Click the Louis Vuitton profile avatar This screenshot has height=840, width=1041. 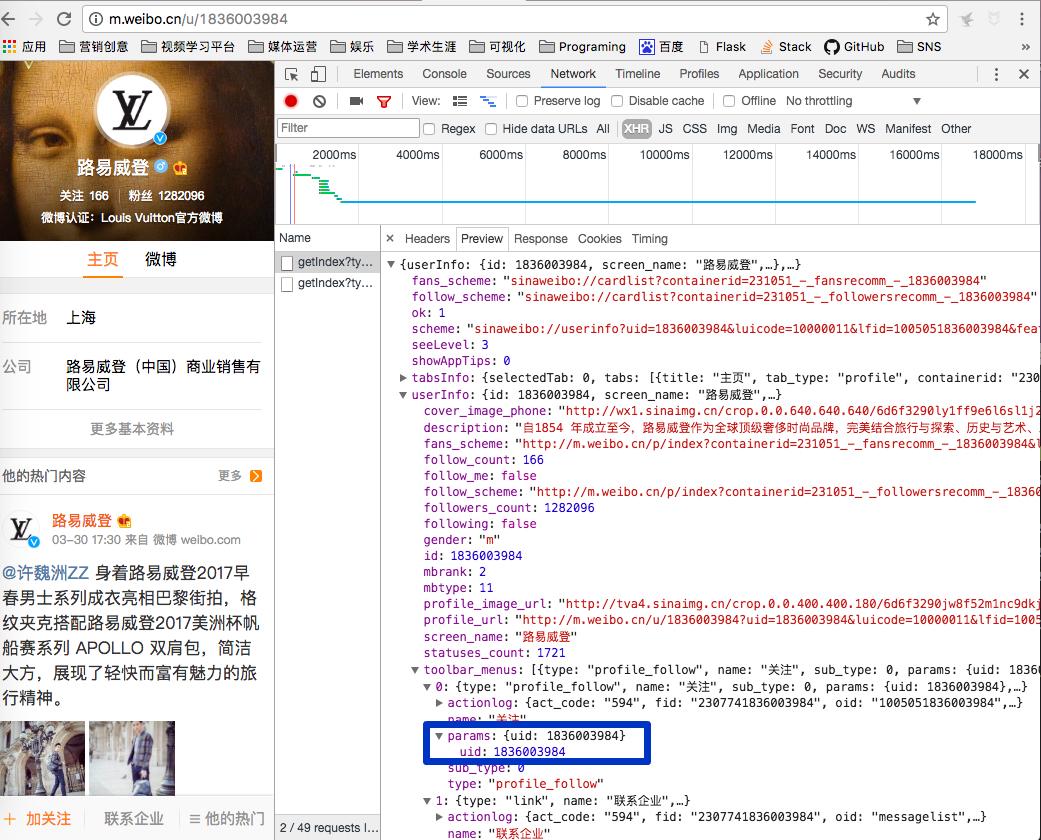coord(131,110)
